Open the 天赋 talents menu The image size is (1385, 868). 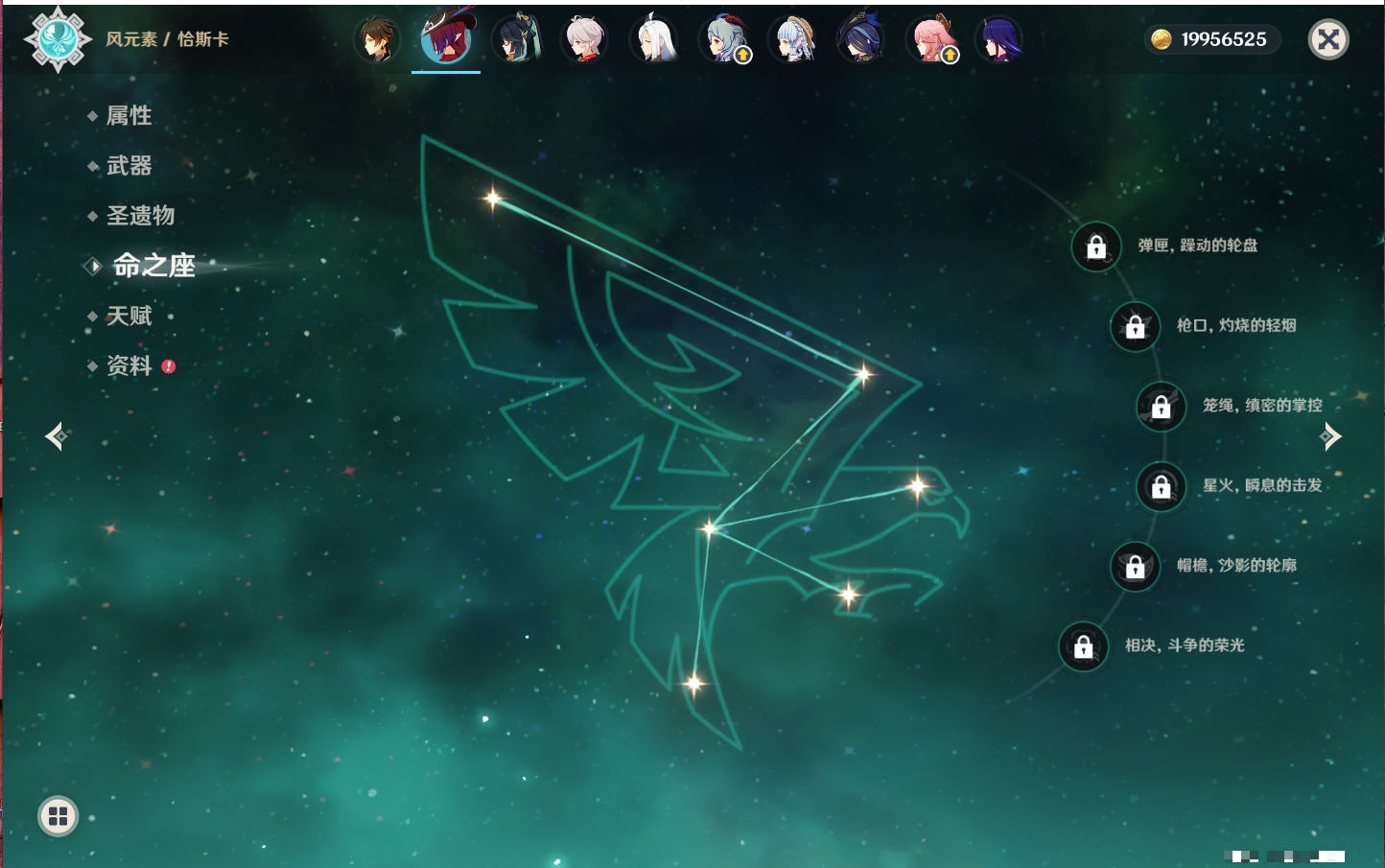(x=129, y=316)
